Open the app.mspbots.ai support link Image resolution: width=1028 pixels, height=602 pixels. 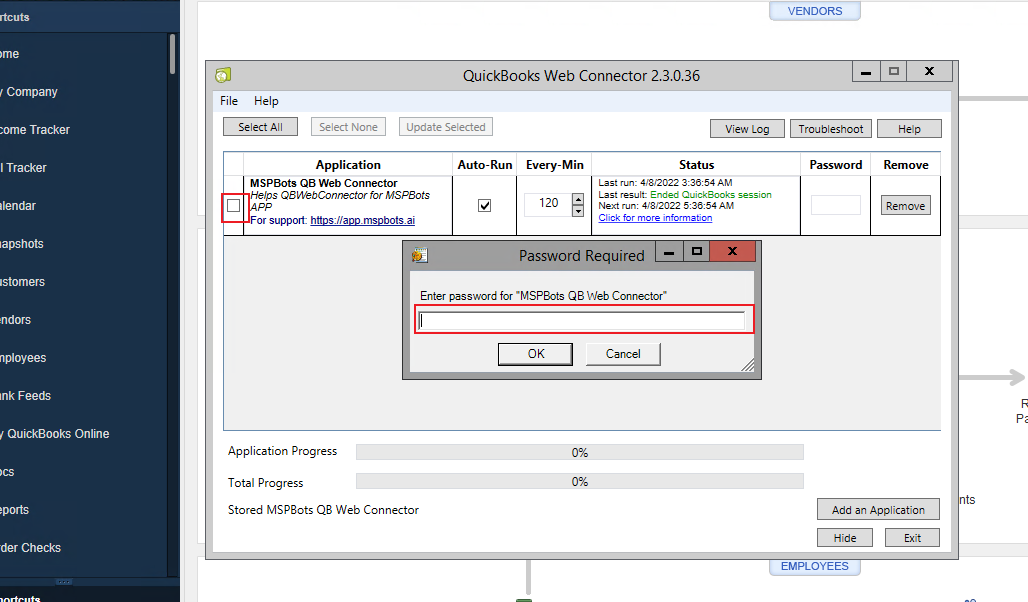pyautogui.click(x=362, y=220)
